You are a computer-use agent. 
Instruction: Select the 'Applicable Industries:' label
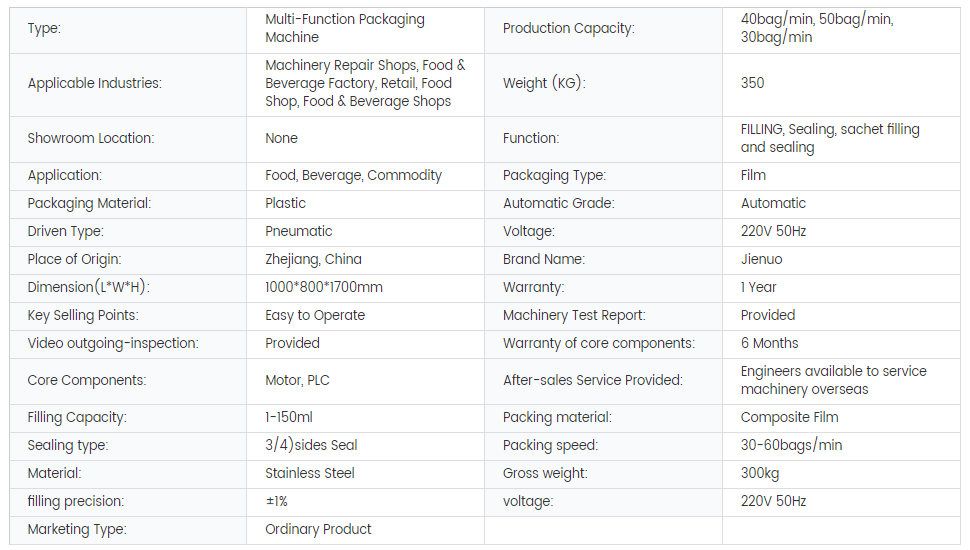click(94, 83)
